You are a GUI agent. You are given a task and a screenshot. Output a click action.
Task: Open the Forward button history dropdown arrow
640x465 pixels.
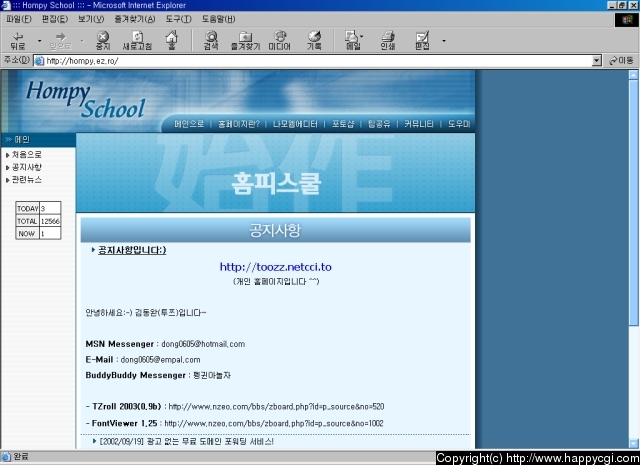[x=82, y=40]
